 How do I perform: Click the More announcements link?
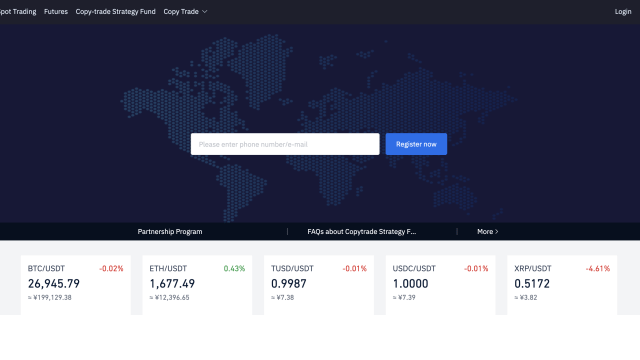(x=488, y=231)
